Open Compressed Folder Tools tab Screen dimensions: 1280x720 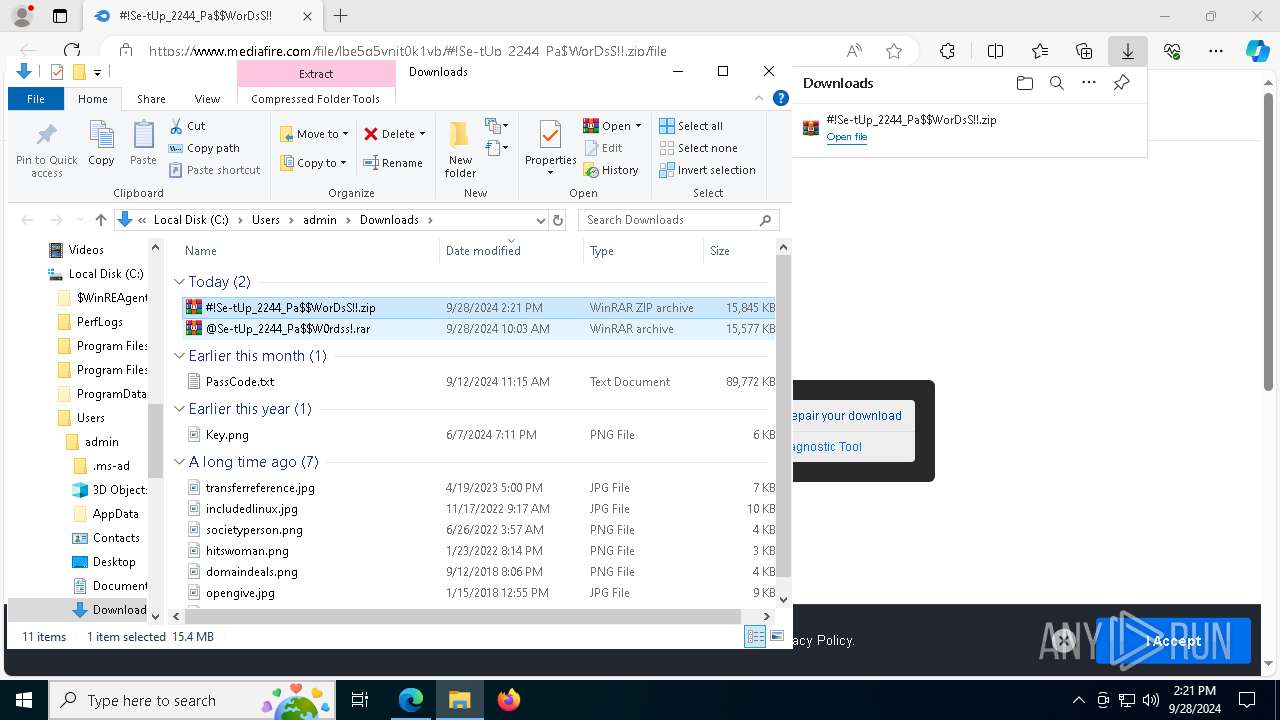pos(315,99)
